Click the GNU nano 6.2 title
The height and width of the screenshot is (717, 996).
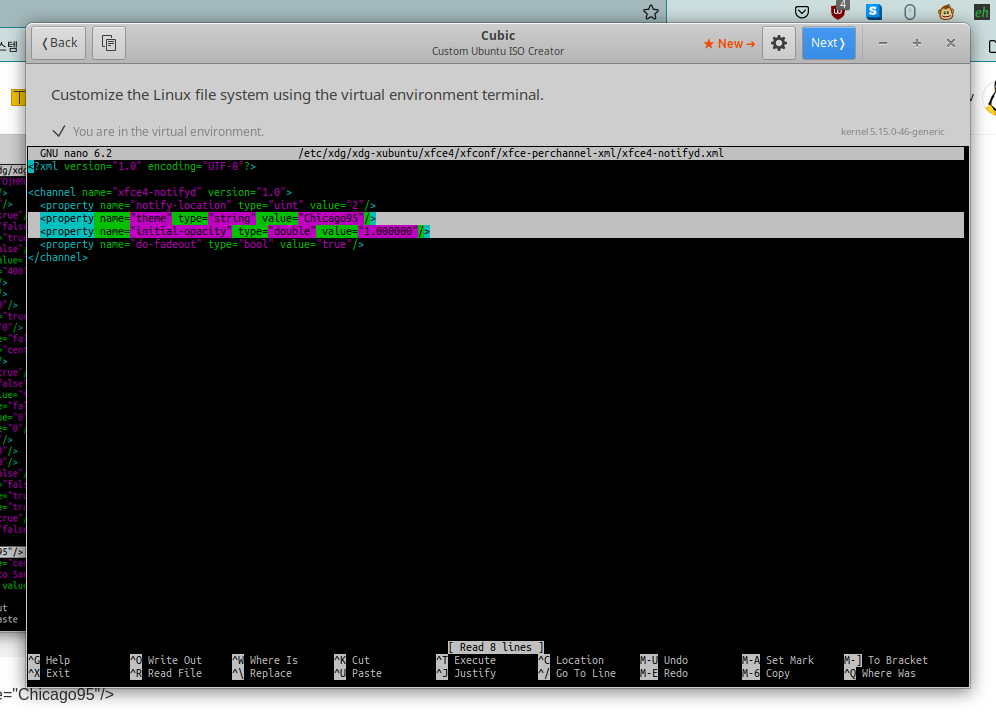76,153
